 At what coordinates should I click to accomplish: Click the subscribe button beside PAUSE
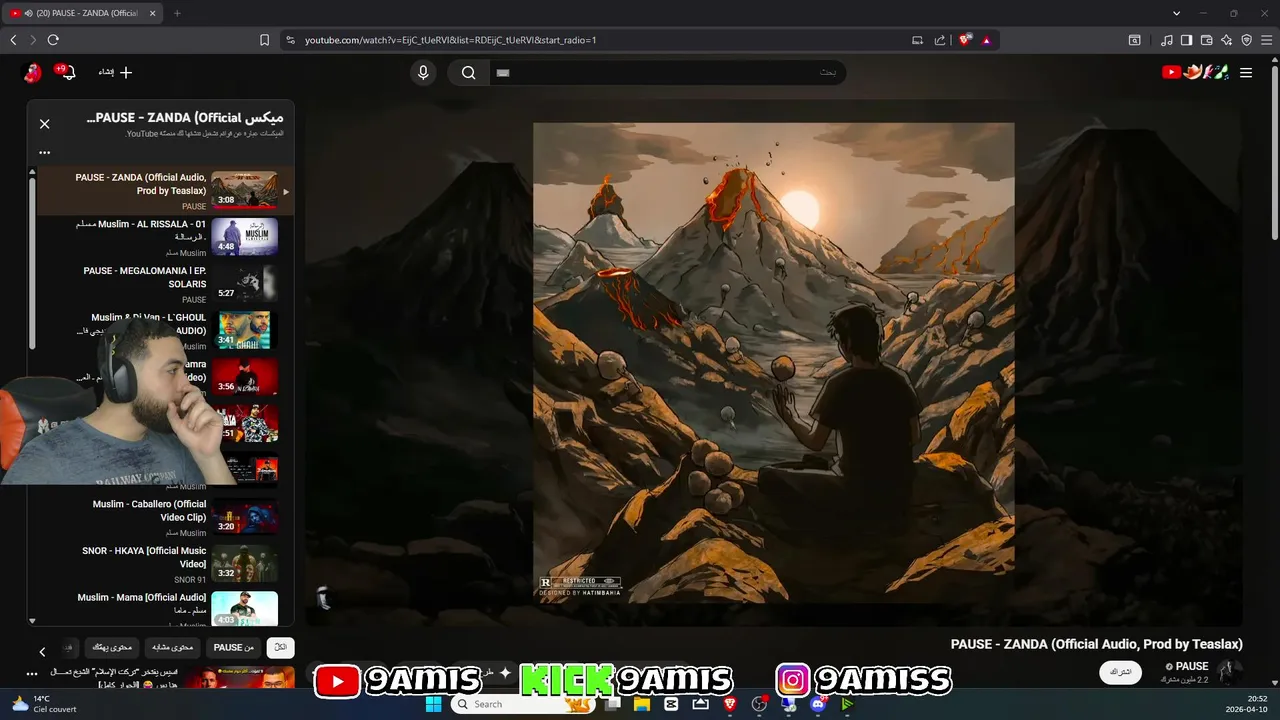1120,672
